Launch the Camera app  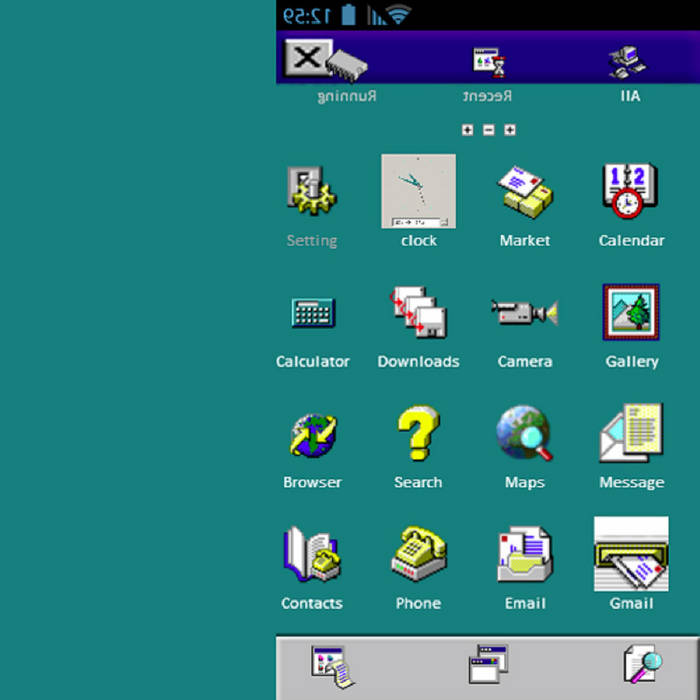(525, 313)
